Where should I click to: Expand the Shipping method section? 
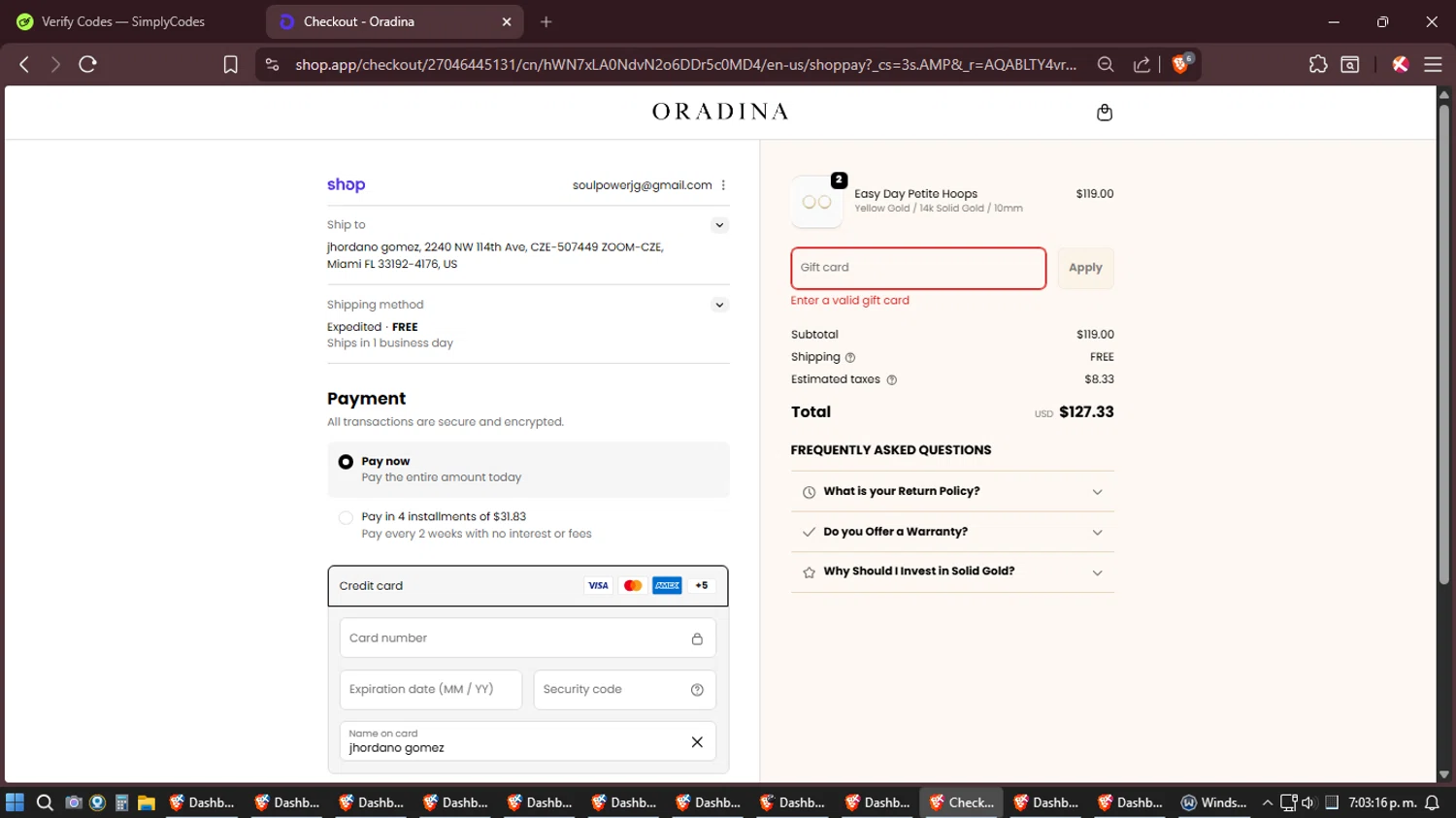[719, 305]
